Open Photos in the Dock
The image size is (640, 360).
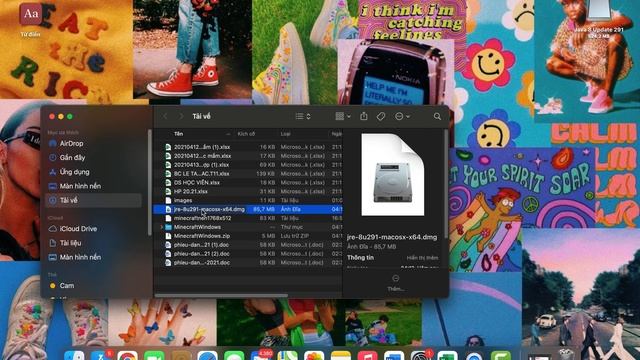pyautogui.click(x=314, y=355)
